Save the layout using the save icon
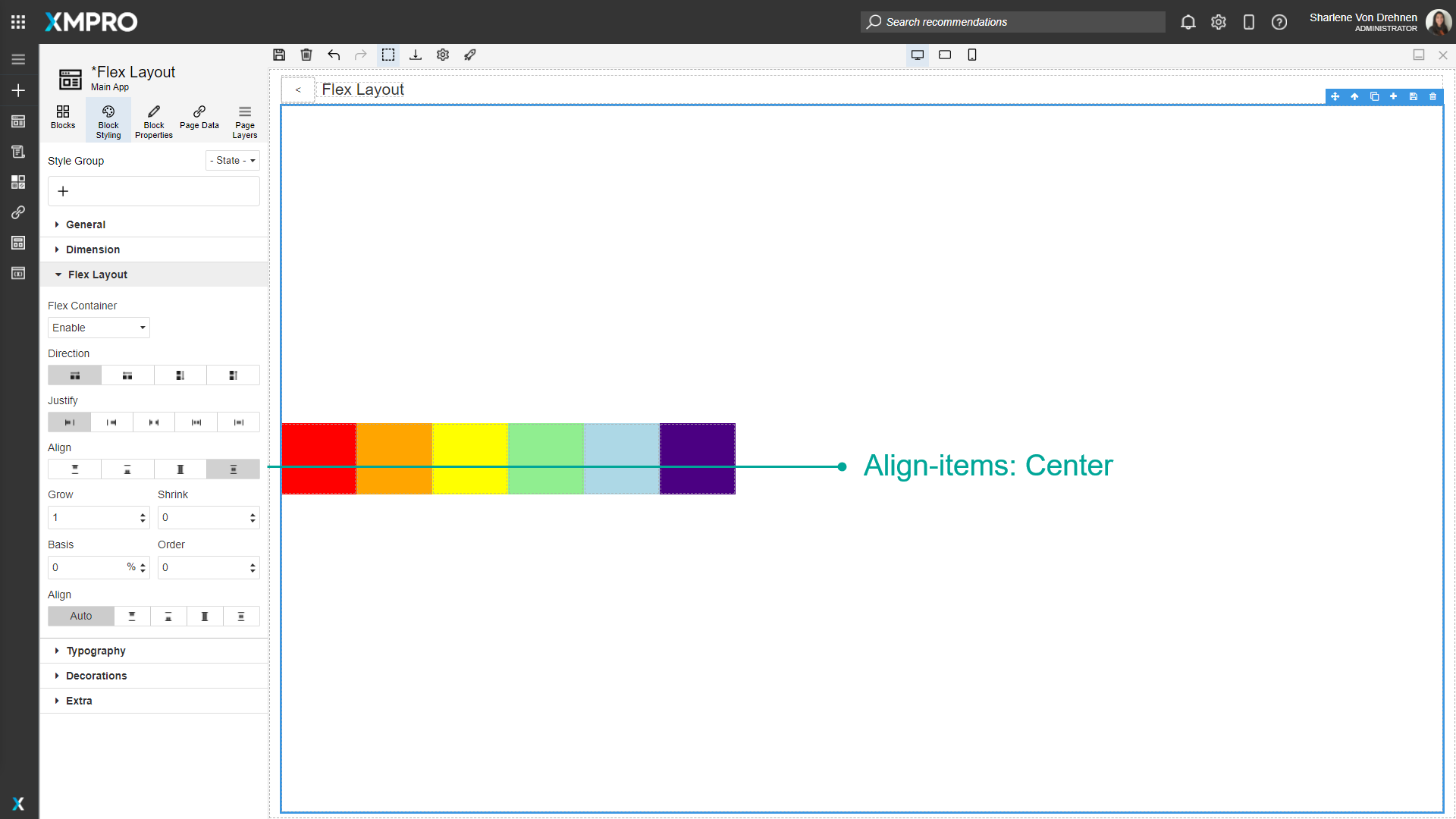This screenshot has width=1456, height=819. [279, 55]
